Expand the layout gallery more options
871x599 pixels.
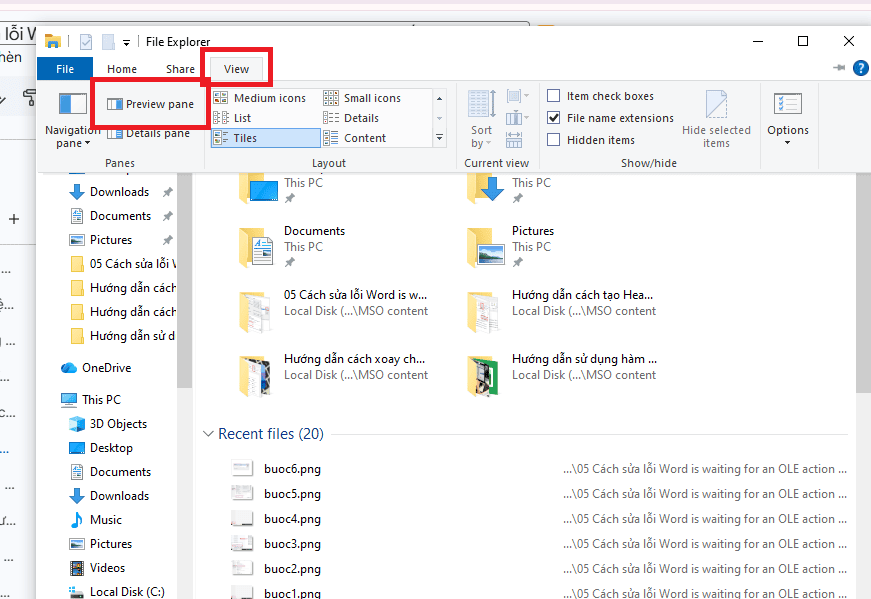(439, 138)
